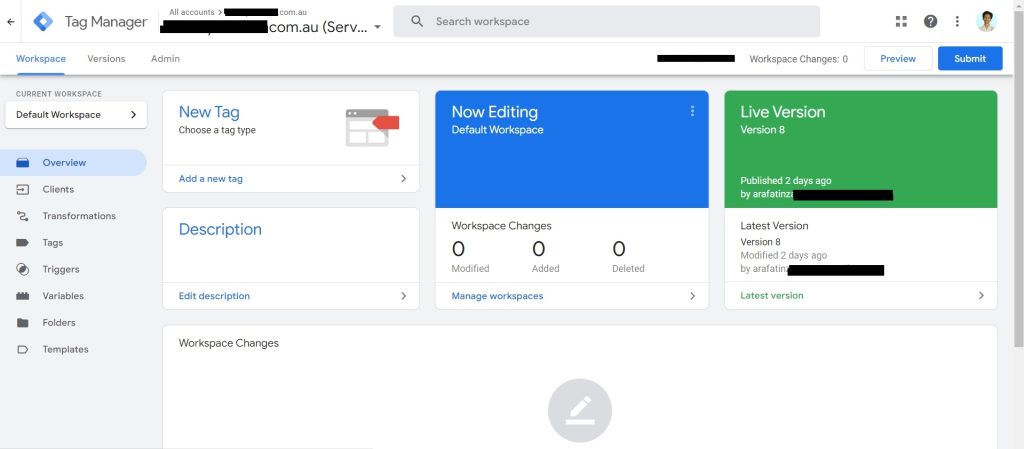This screenshot has width=1024, height=449.
Task: Open the top bar more options
Action: tap(957, 22)
